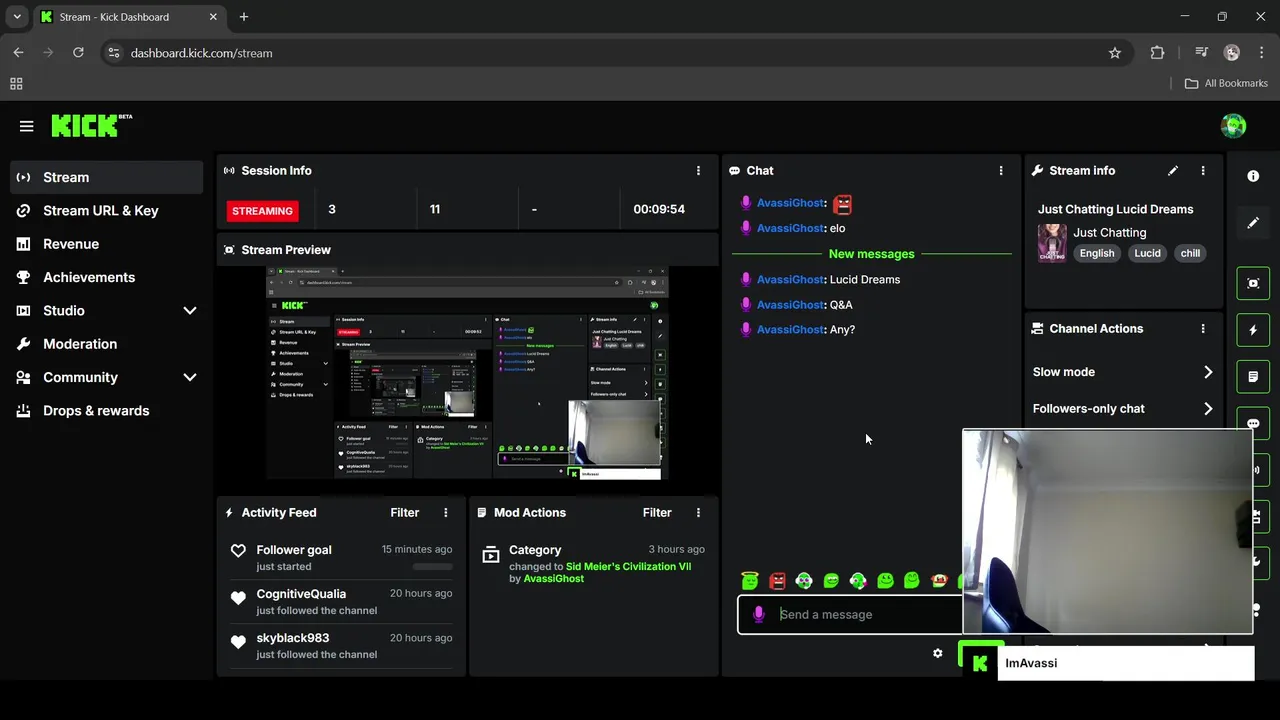
Task: Open Chrome extensions puzzle icon
Action: (1157, 53)
